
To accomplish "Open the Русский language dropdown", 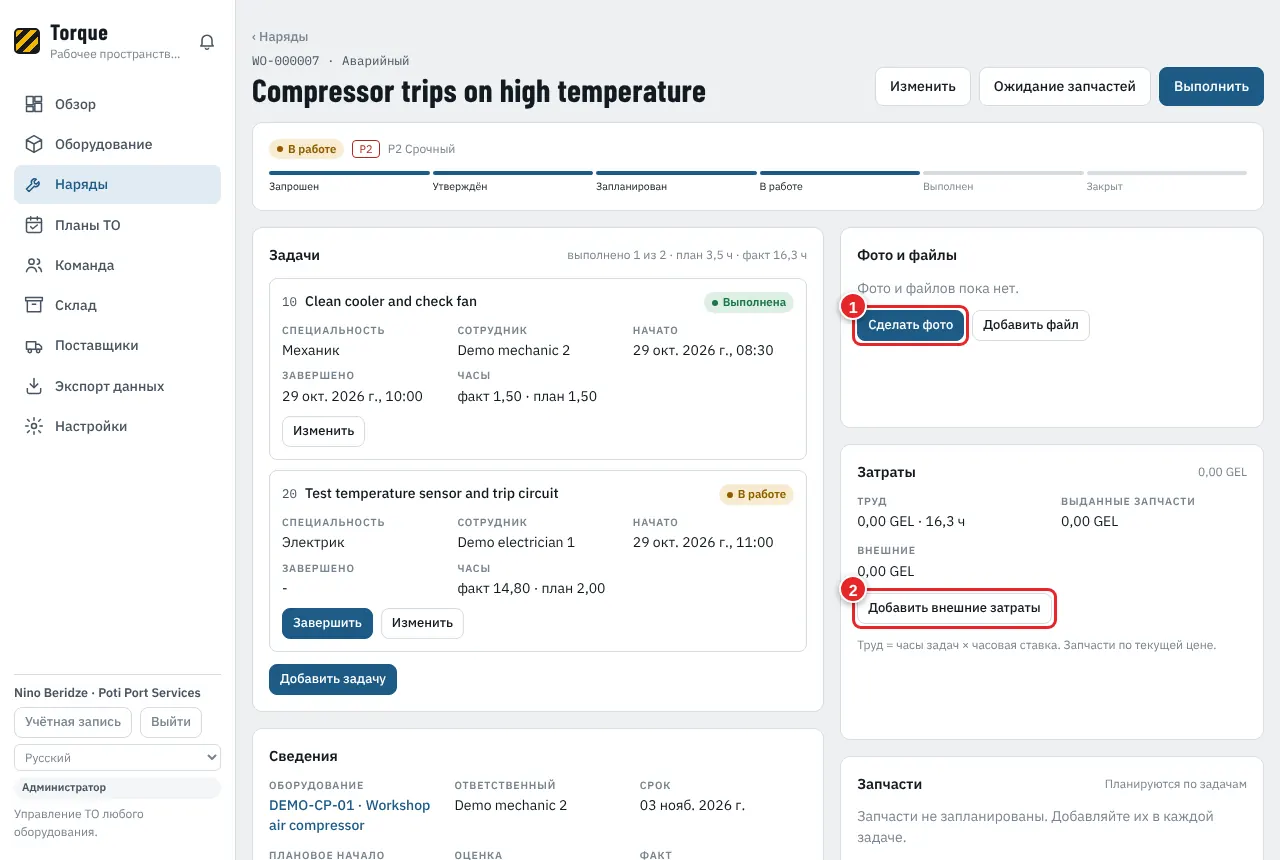I will click(x=117, y=758).
